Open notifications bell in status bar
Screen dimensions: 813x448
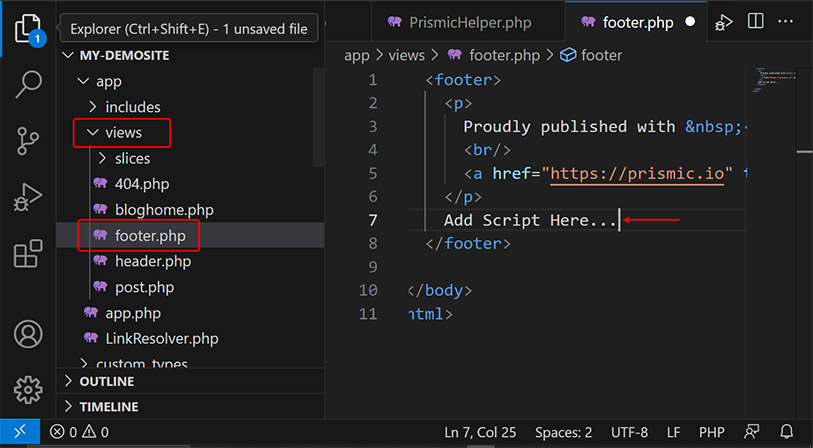pyautogui.click(x=787, y=431)
